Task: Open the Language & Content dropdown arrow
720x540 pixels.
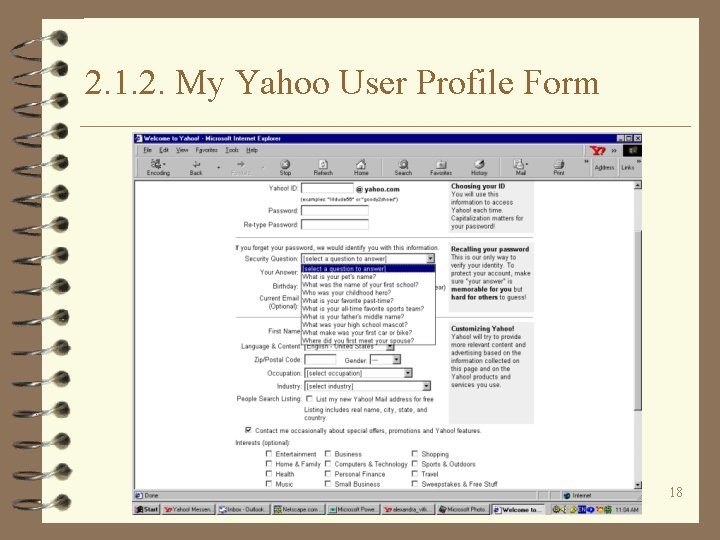Action: pos(390,348)
